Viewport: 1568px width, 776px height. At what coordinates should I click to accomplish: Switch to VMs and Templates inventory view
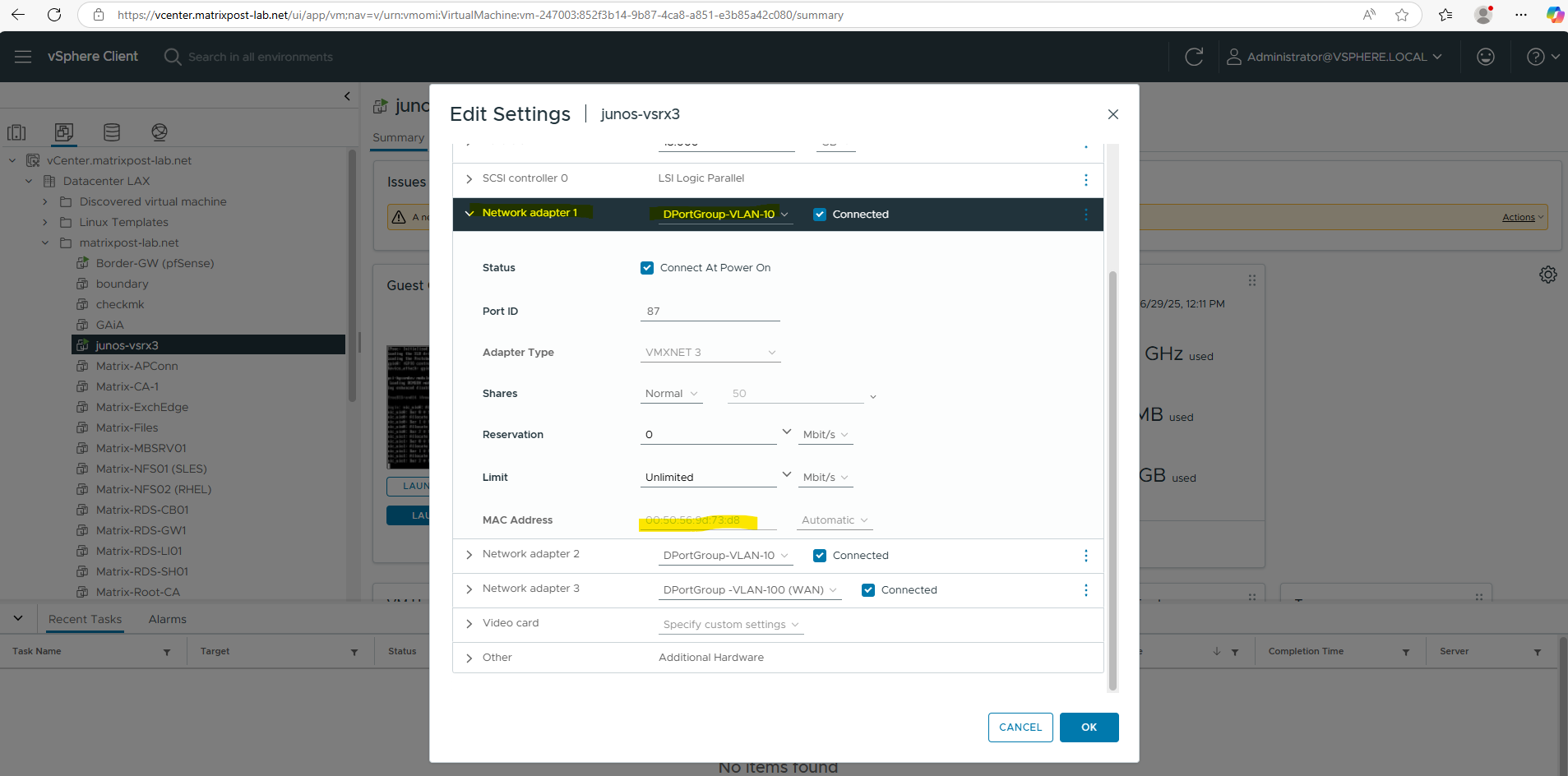64,132
